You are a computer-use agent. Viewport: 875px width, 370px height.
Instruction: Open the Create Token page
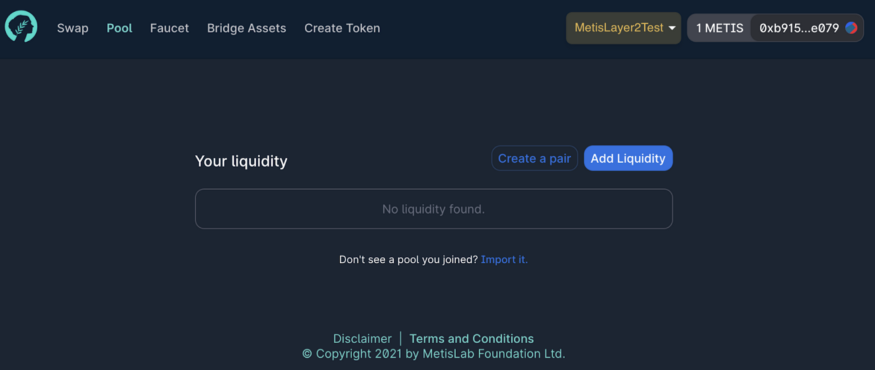tap(342, 28)
